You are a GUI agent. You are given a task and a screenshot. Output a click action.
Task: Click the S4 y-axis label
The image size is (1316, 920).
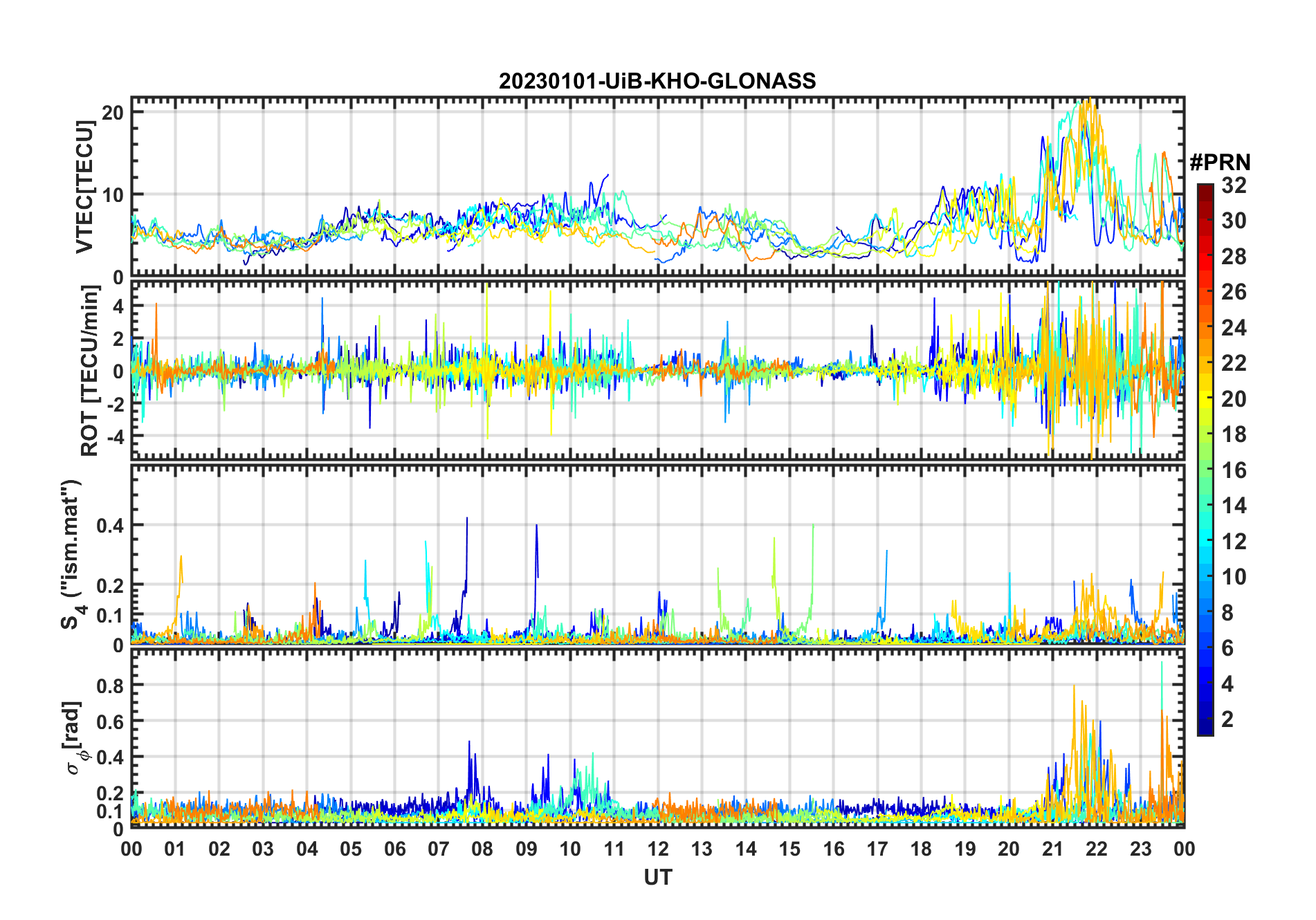click(72, 555)
